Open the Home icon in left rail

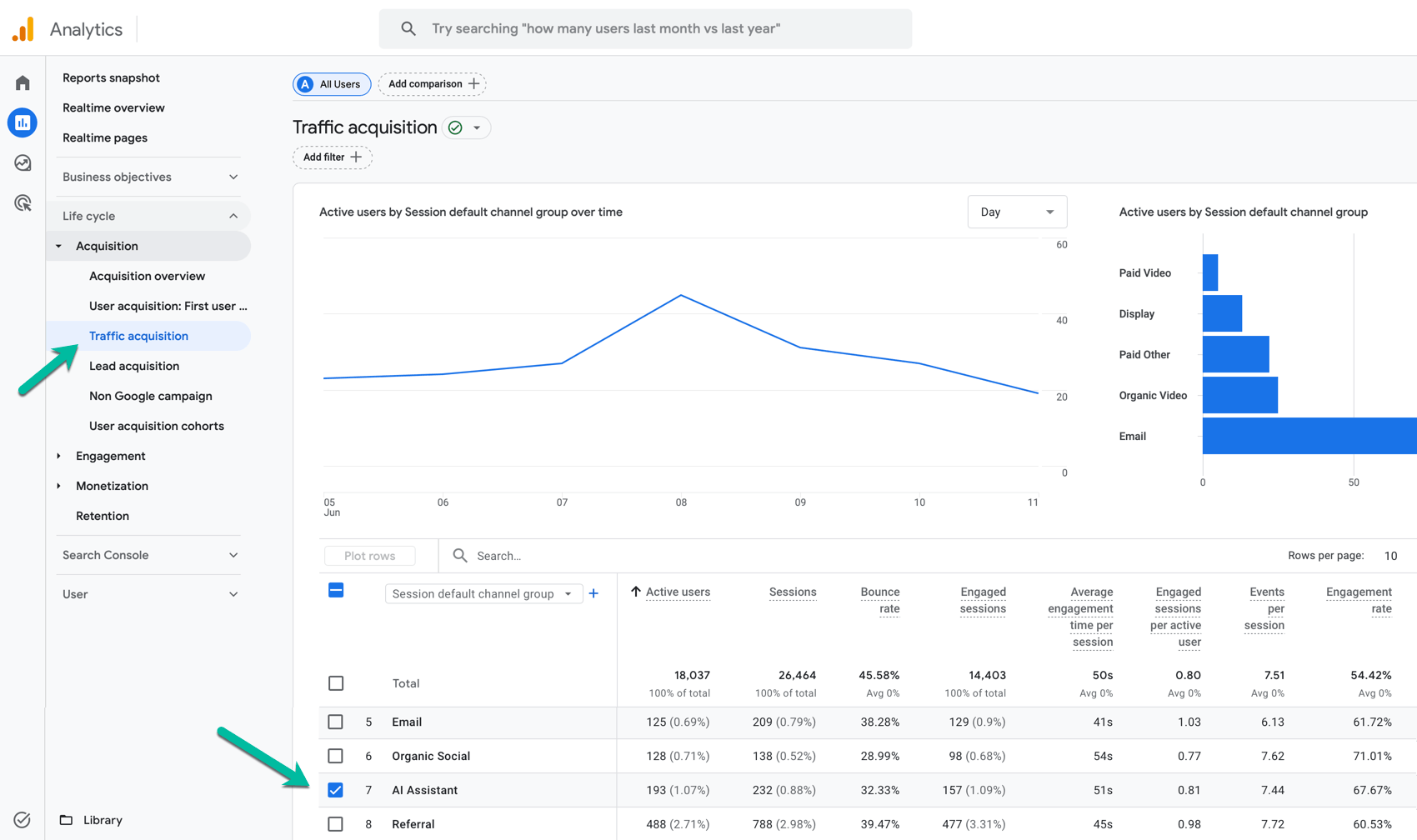coord(23,82)
